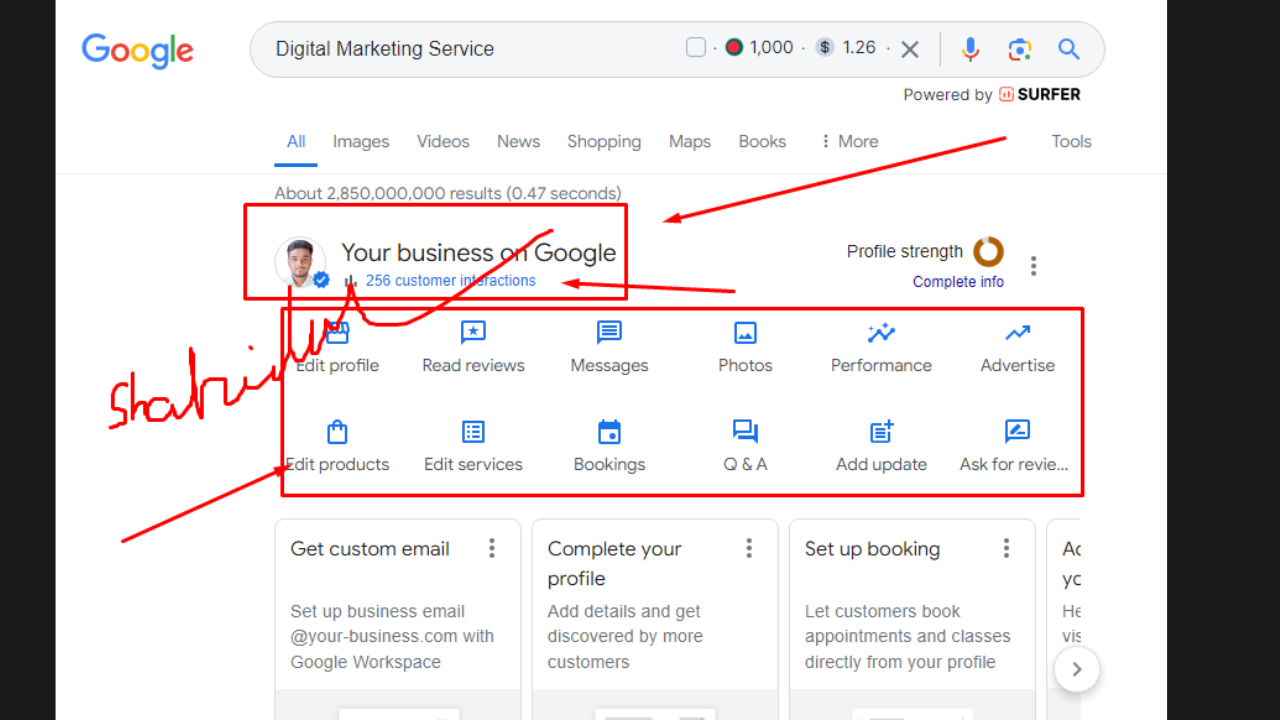Click the carousel arrow to reveal more cards
This screenshot has height=720, width=1280.
1076,669
